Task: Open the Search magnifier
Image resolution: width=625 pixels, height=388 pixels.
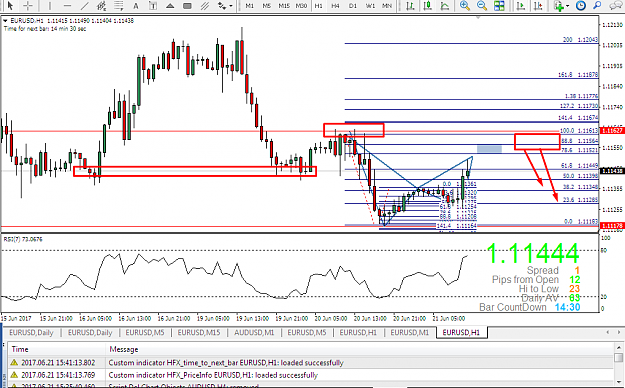Action: coord(597,6)
